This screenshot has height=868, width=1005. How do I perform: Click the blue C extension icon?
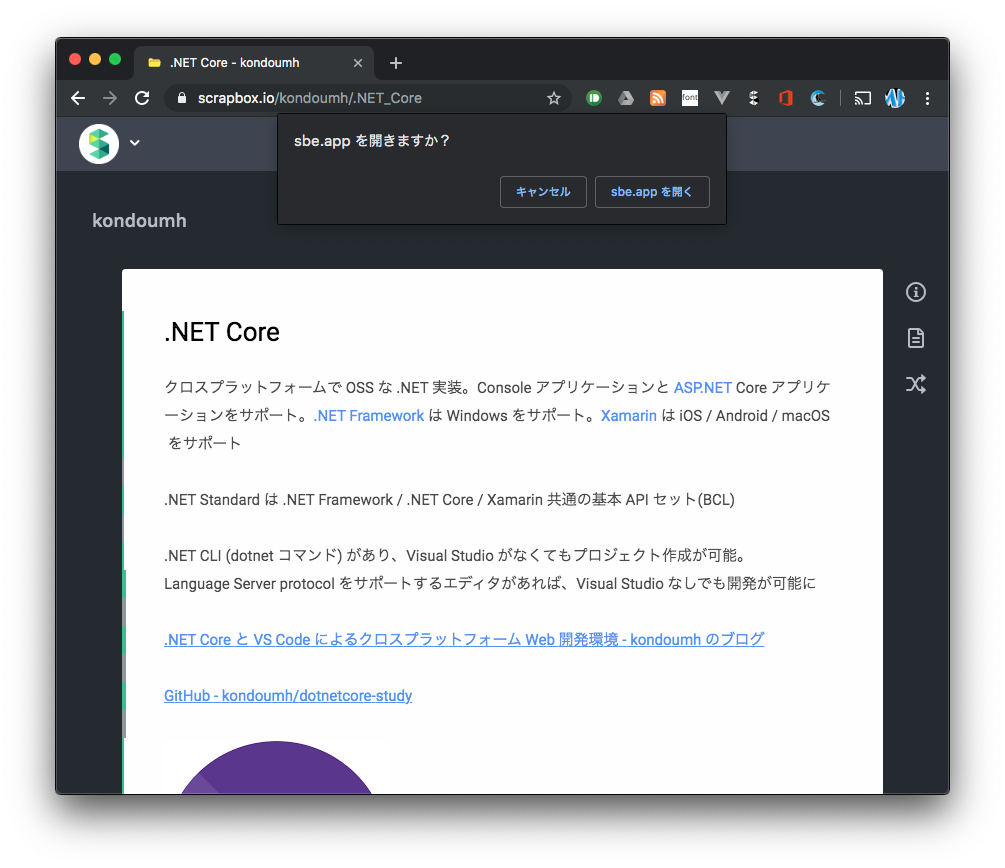point(818,98)
